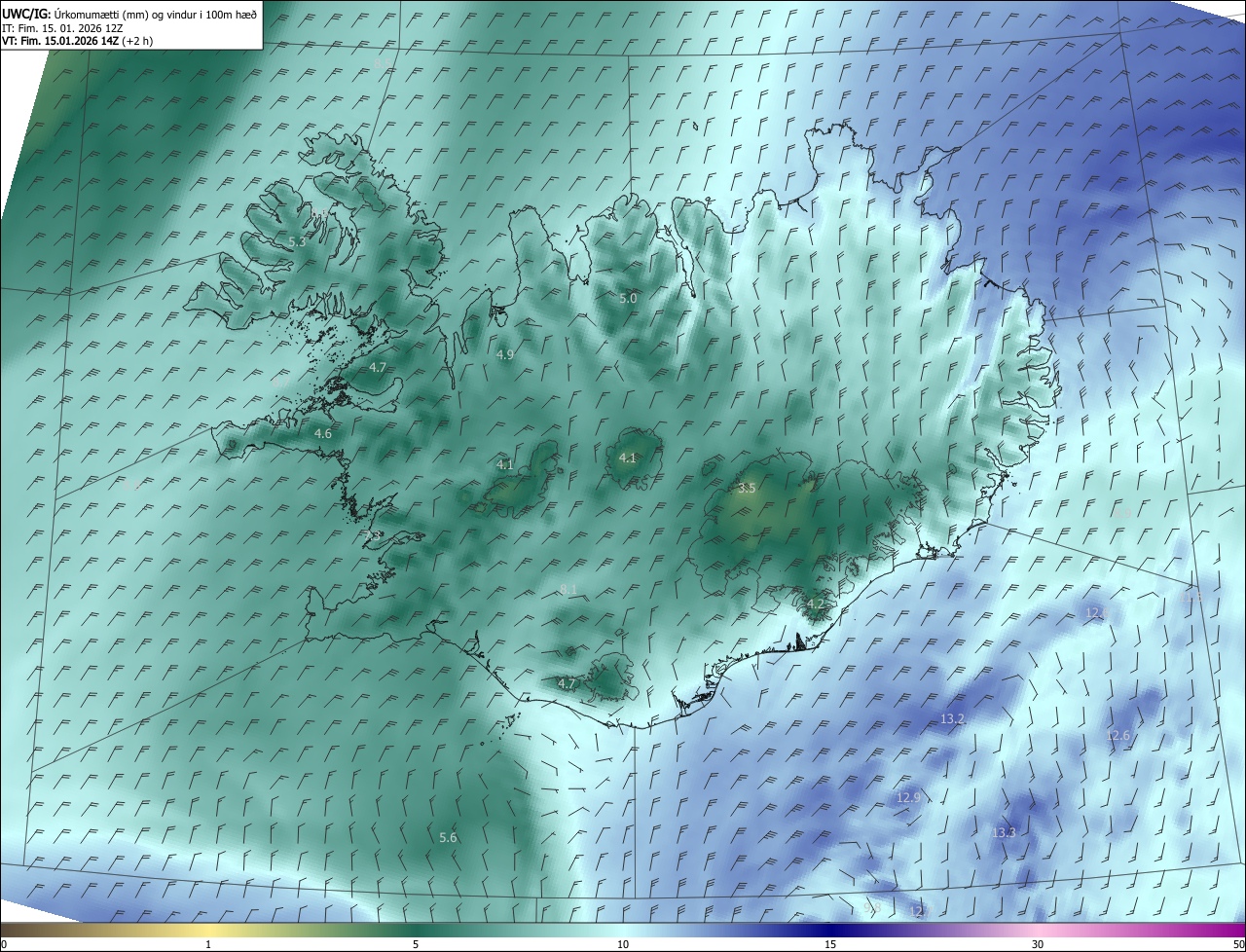Click the 13.2 value label over the sea
The image size is (1246, 952).
(x=952, y=718)
